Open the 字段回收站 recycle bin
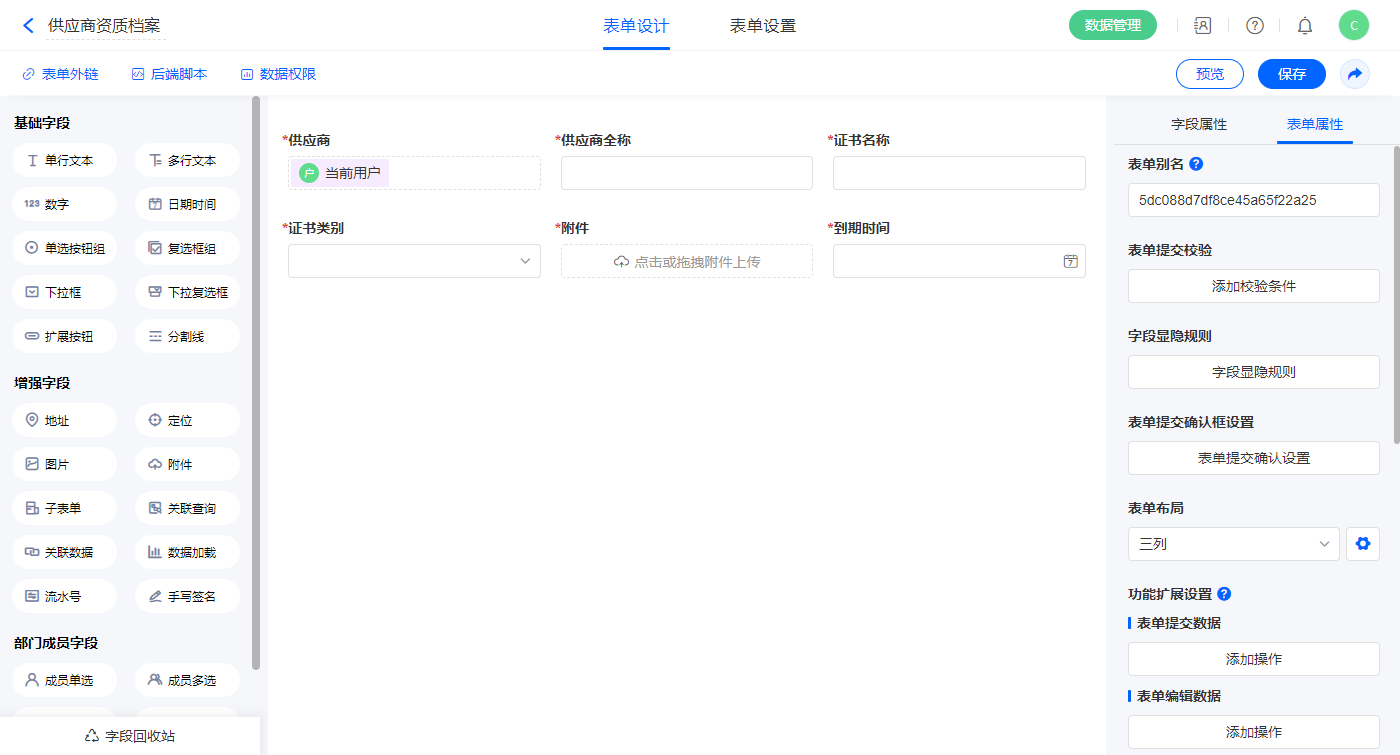The height and width of the screenshot is (755, 1400). (130, 735)
